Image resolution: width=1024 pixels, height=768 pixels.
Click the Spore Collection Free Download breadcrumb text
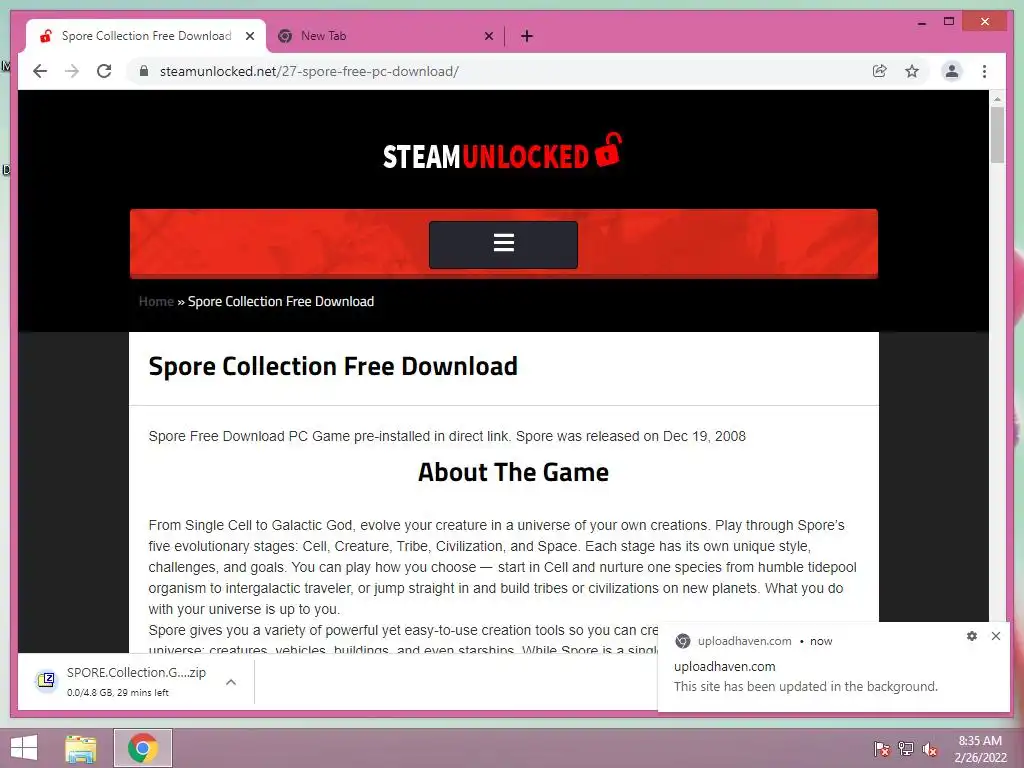tap(281, 301)
